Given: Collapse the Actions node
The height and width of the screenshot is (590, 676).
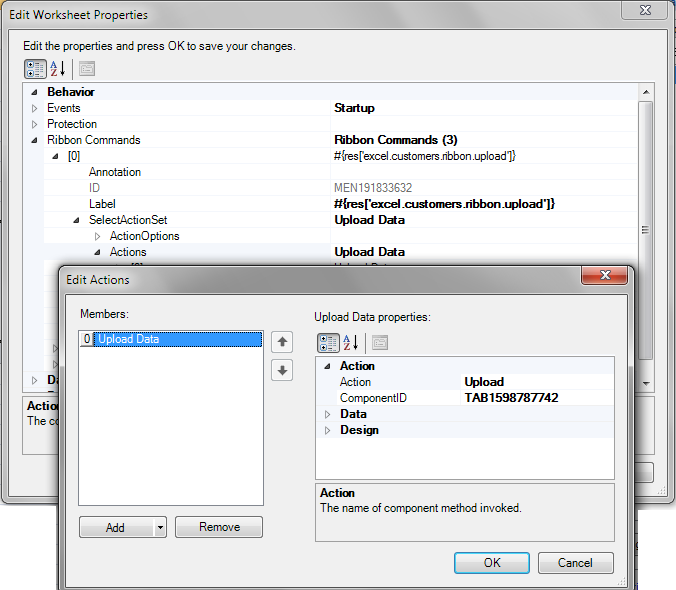Looking at the screenshot, I should tap(97, 252).
